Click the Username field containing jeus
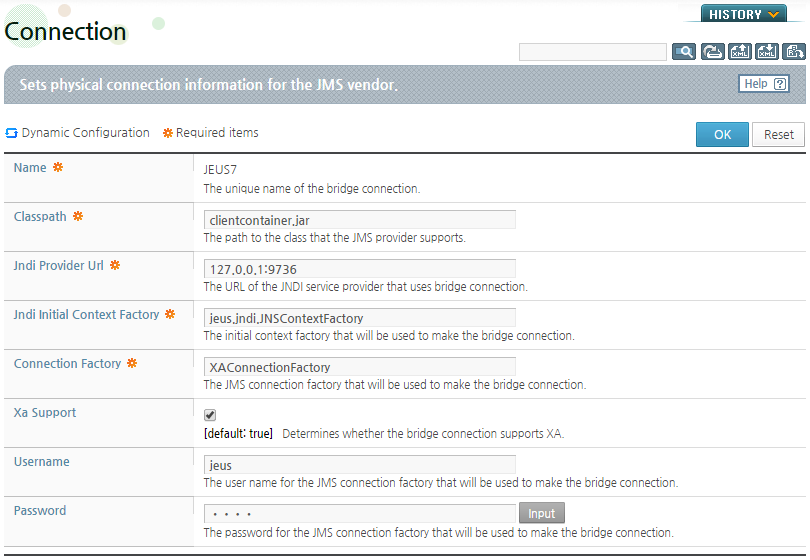The image size is (810, 560). pyautogui.click(x=360, y=464)
